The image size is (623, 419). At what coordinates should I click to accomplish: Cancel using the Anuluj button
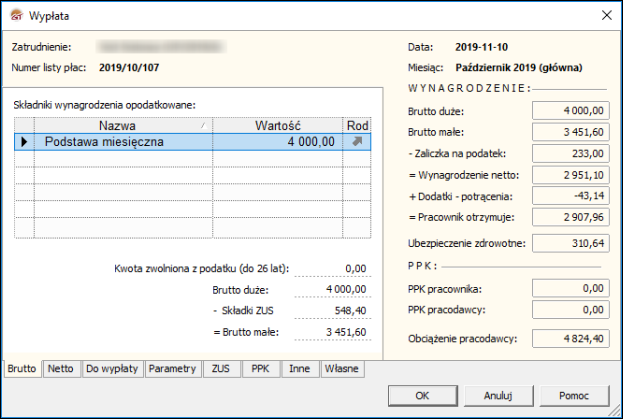pyautogui.click(x=498, y=396)
